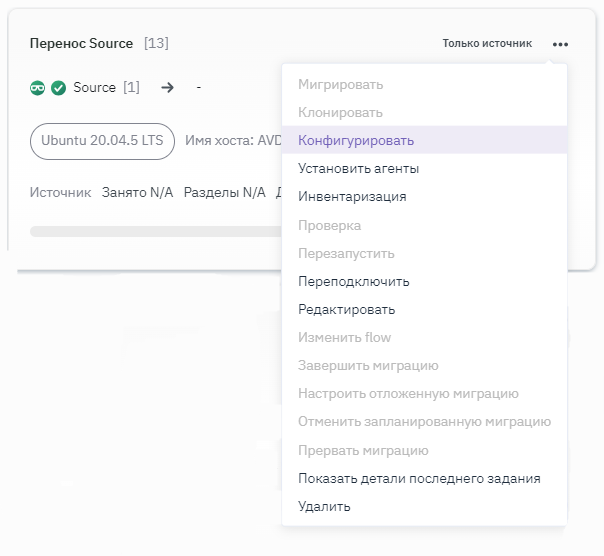Click the Мигрировать menu item

[x=340, y=85]
